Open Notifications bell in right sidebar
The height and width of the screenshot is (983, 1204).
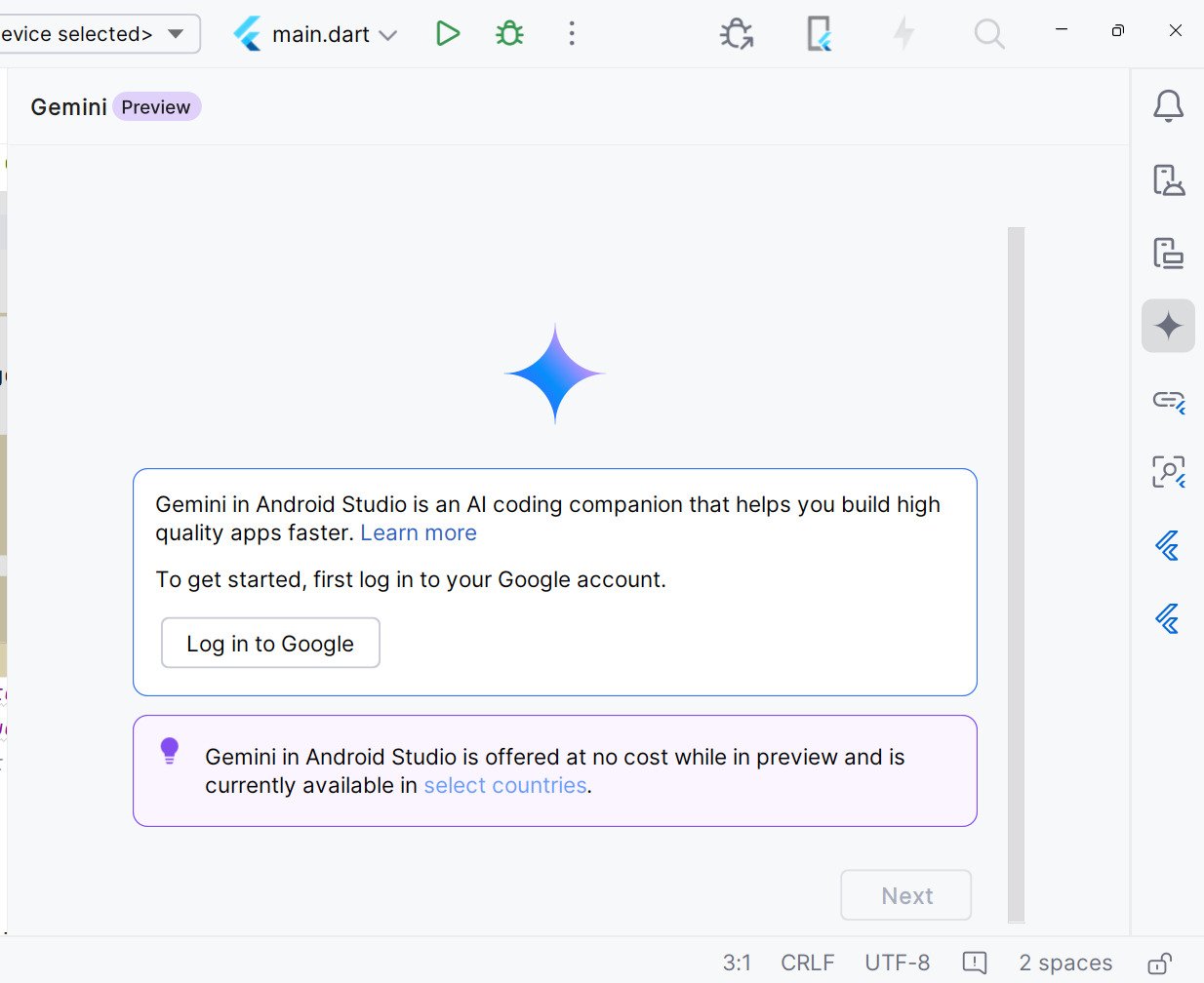1168,105
